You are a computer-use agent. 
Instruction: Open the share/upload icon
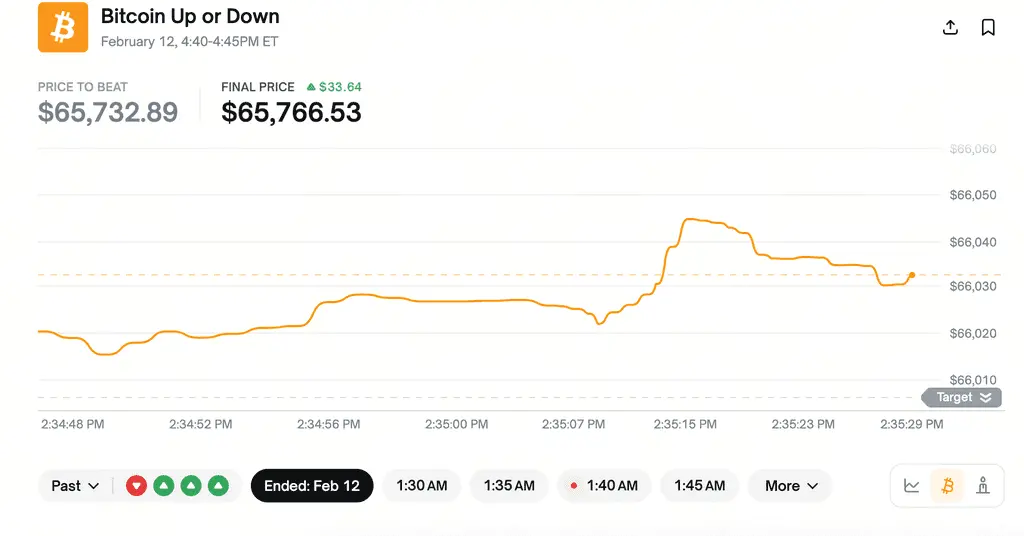pos(950,27)
